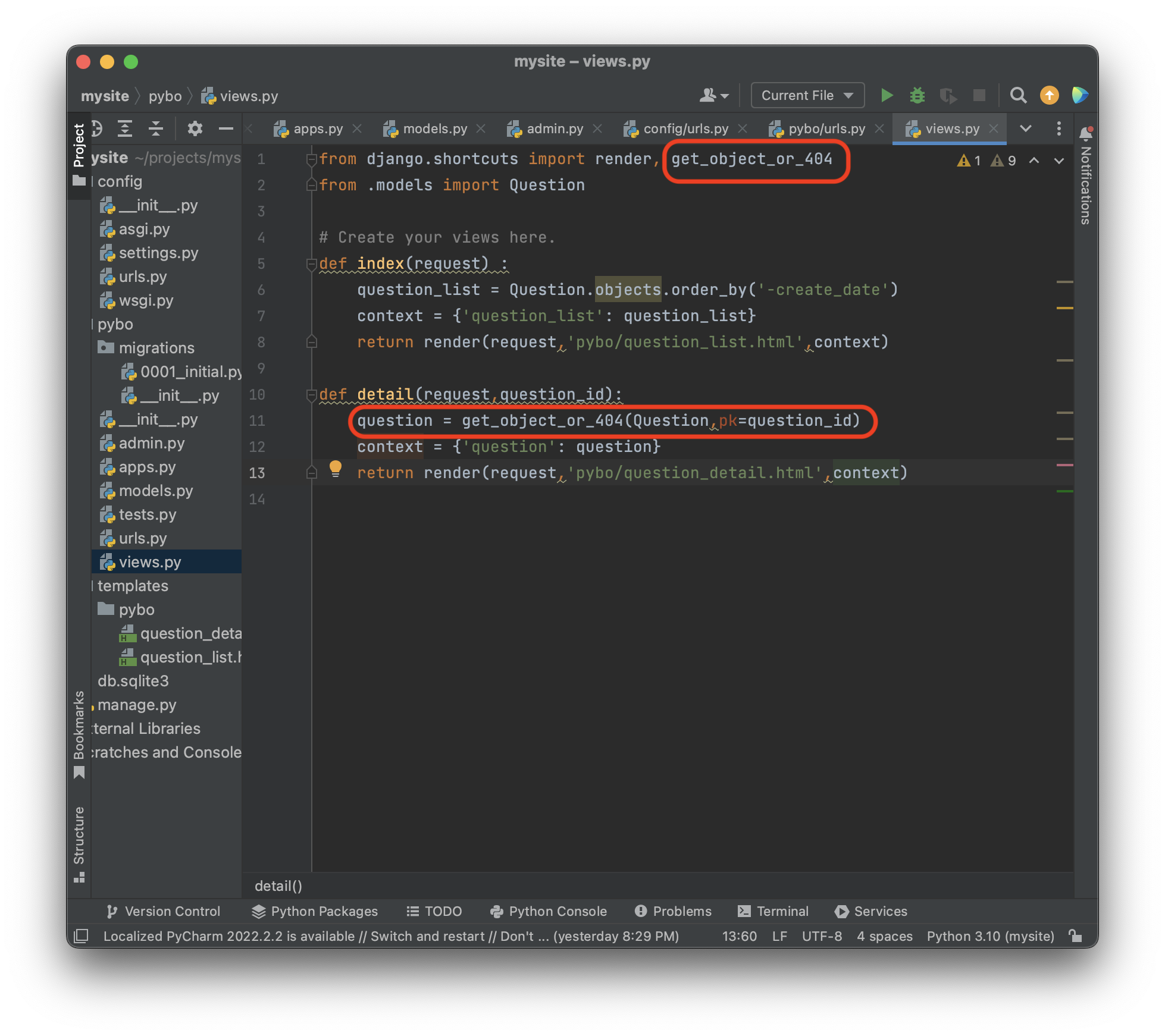Screen dimensions: 1165x1036
Task: Click the error stripe mark beside line 13
Action: click(1064, 465)
